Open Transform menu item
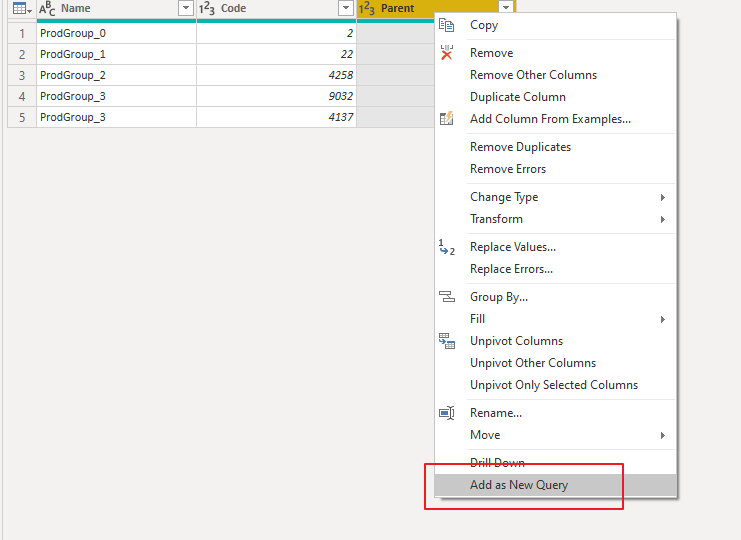This screenshot has width=741, height=540. coord(556,219)
